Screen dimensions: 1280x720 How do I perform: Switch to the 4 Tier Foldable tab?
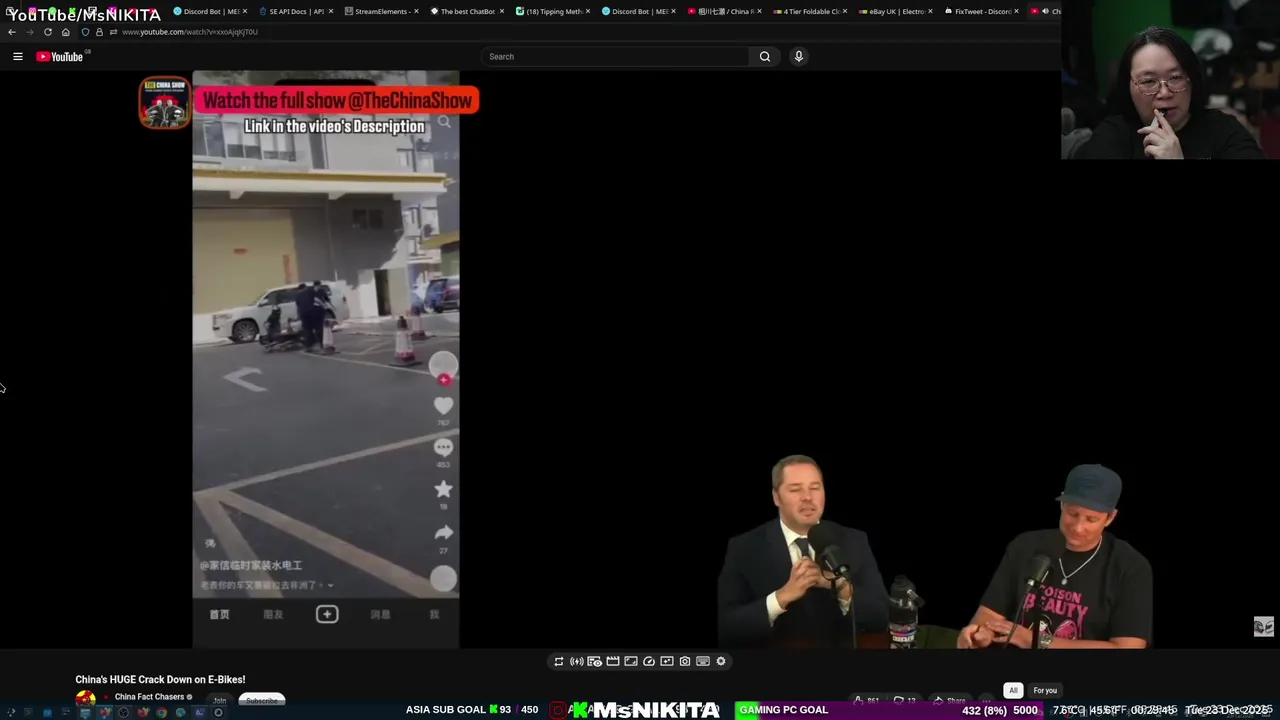click(x=811, y=11)
